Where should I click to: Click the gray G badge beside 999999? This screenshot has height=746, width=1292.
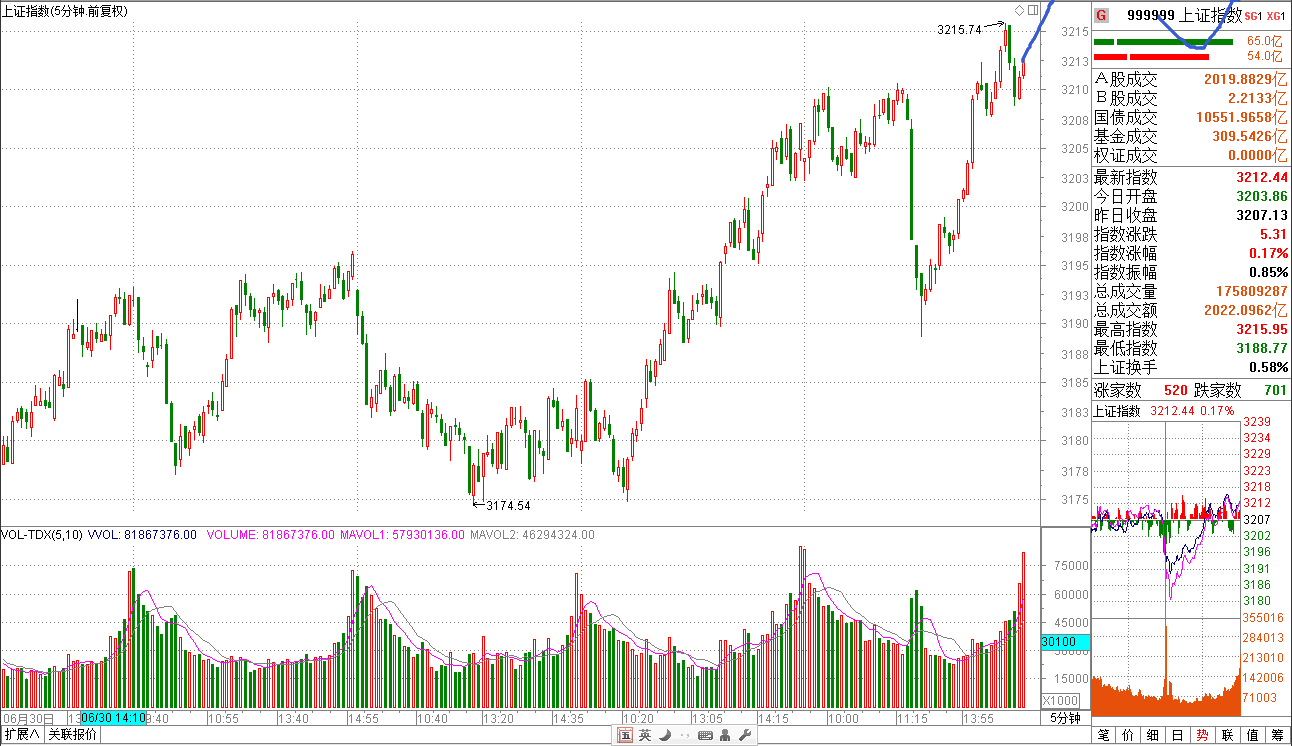click(1101, 15)
